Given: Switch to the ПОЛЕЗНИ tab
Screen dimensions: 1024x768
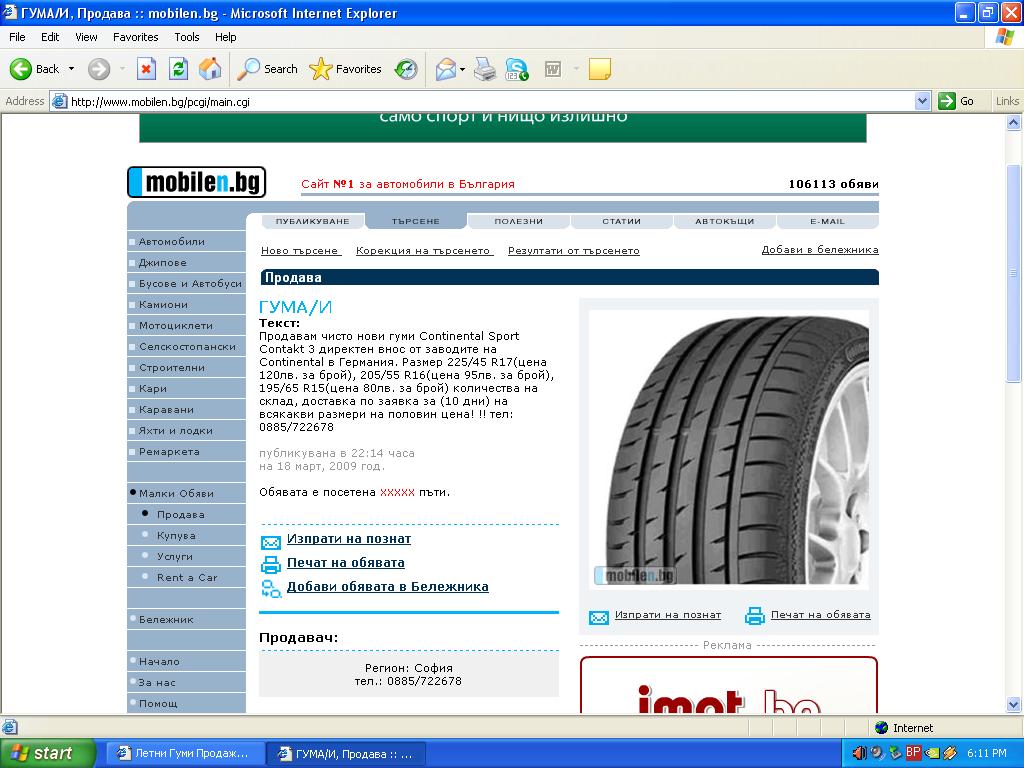Looking at the screenshot, I should click(518, 221).
